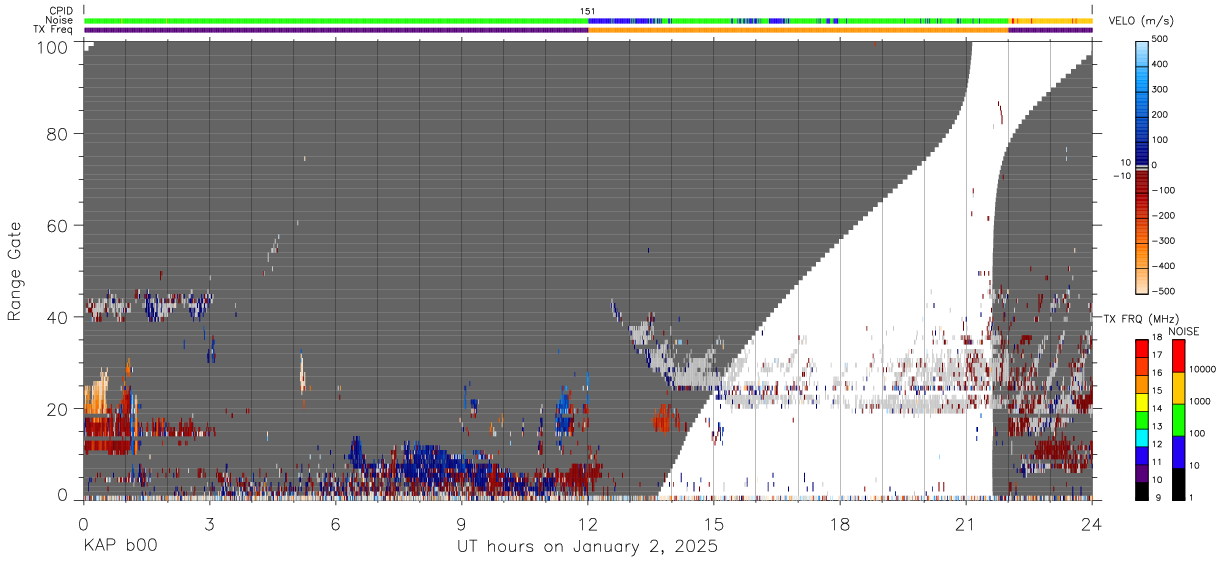This screenshot has width=1228, height=567.
Task: Click the NOISE color legend bar
Action: (1178, 419)
